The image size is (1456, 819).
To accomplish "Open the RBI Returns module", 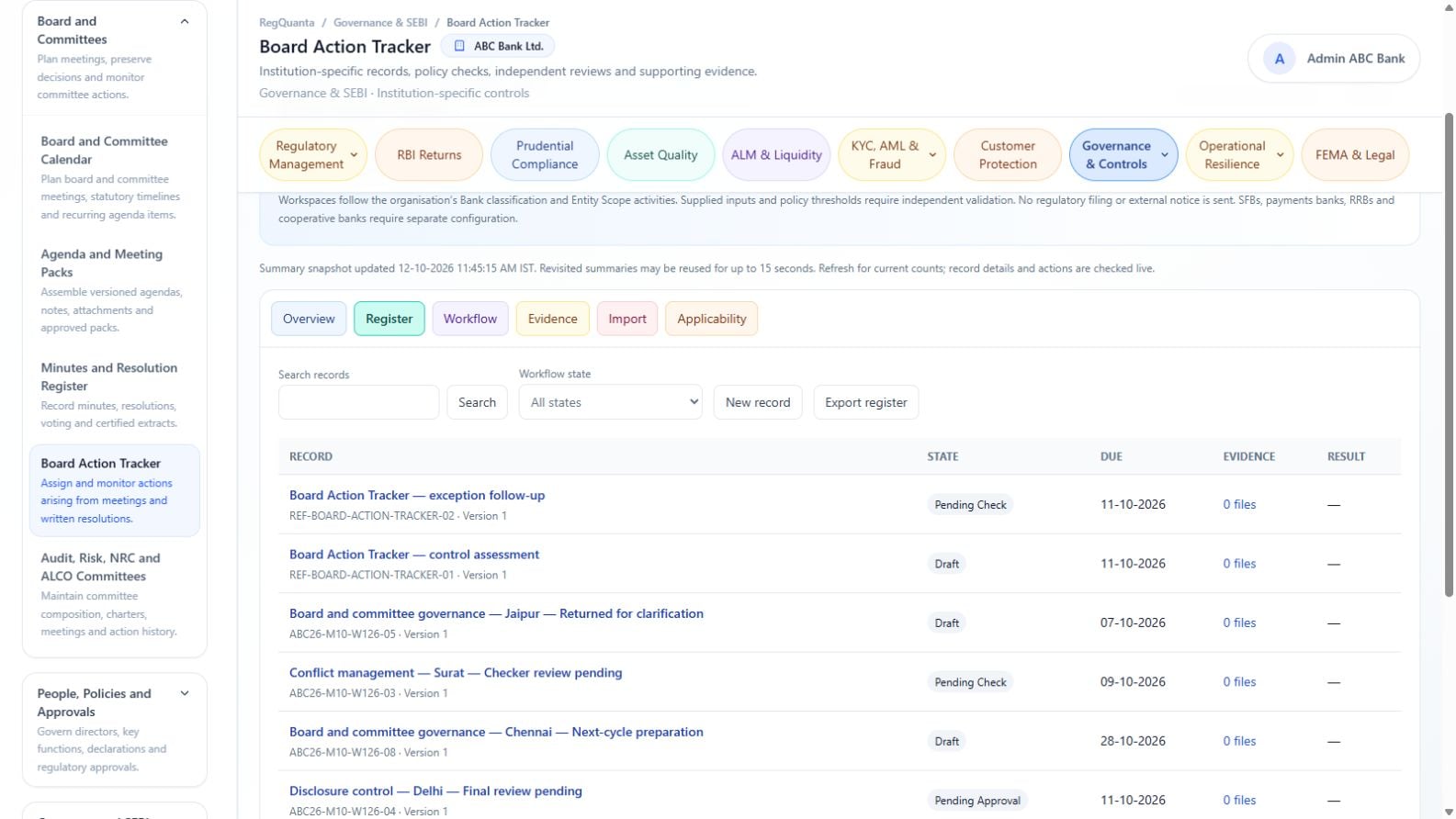I will pyautogui.click(x=429, y=155).
